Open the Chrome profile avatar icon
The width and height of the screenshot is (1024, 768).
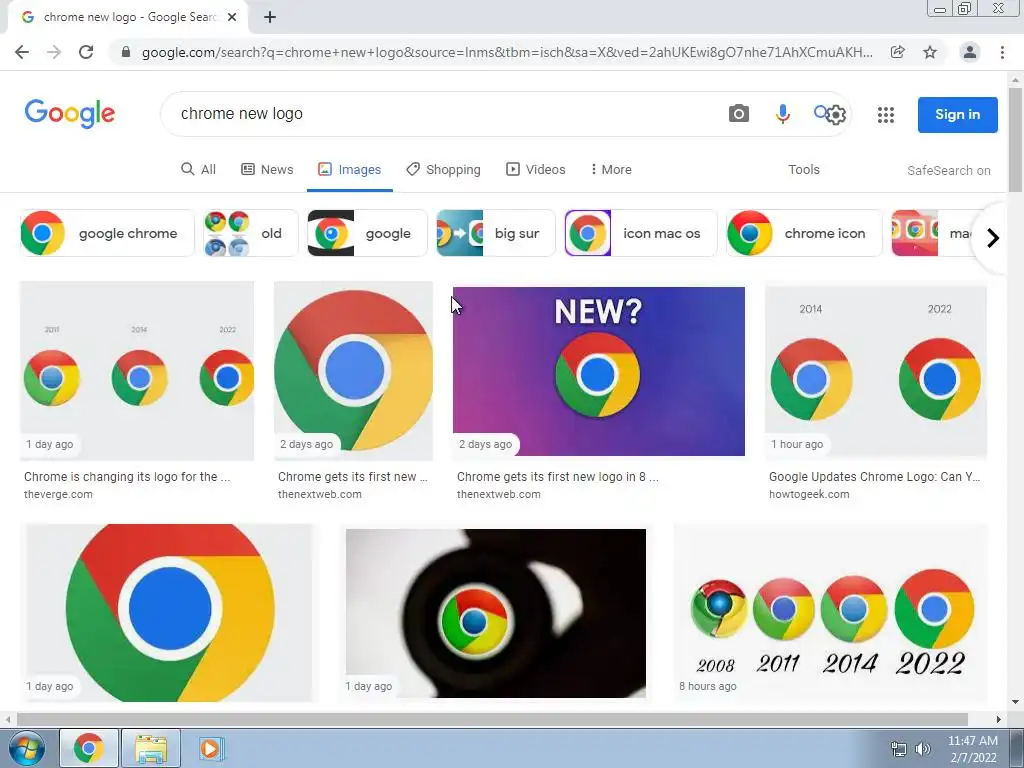(x=970, y=52)
